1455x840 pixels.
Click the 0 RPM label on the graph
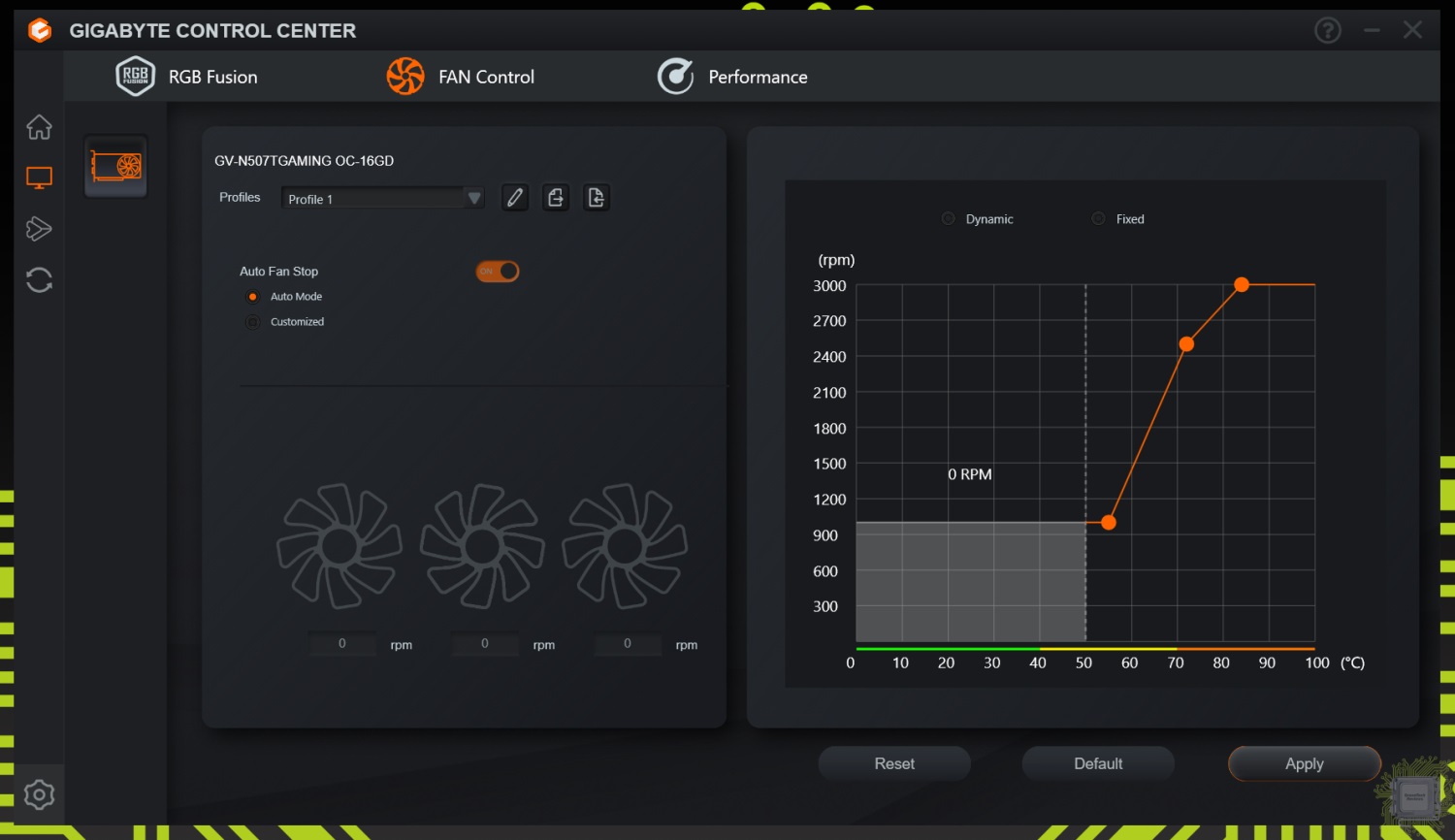(970, 474)
